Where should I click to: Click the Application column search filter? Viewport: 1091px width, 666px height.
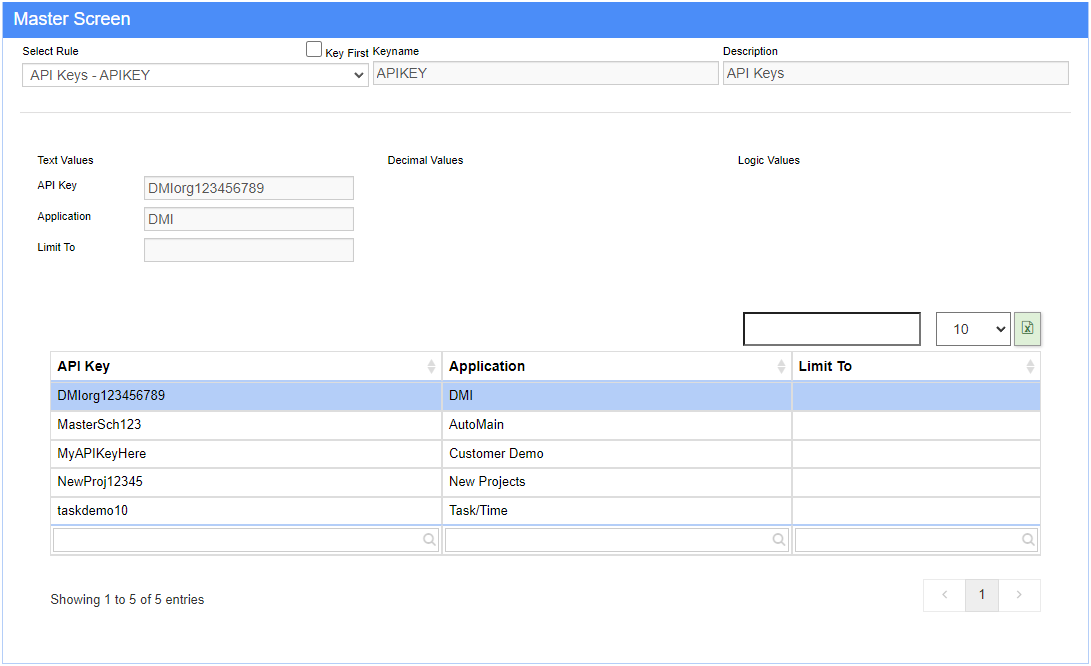coord(615,540)
